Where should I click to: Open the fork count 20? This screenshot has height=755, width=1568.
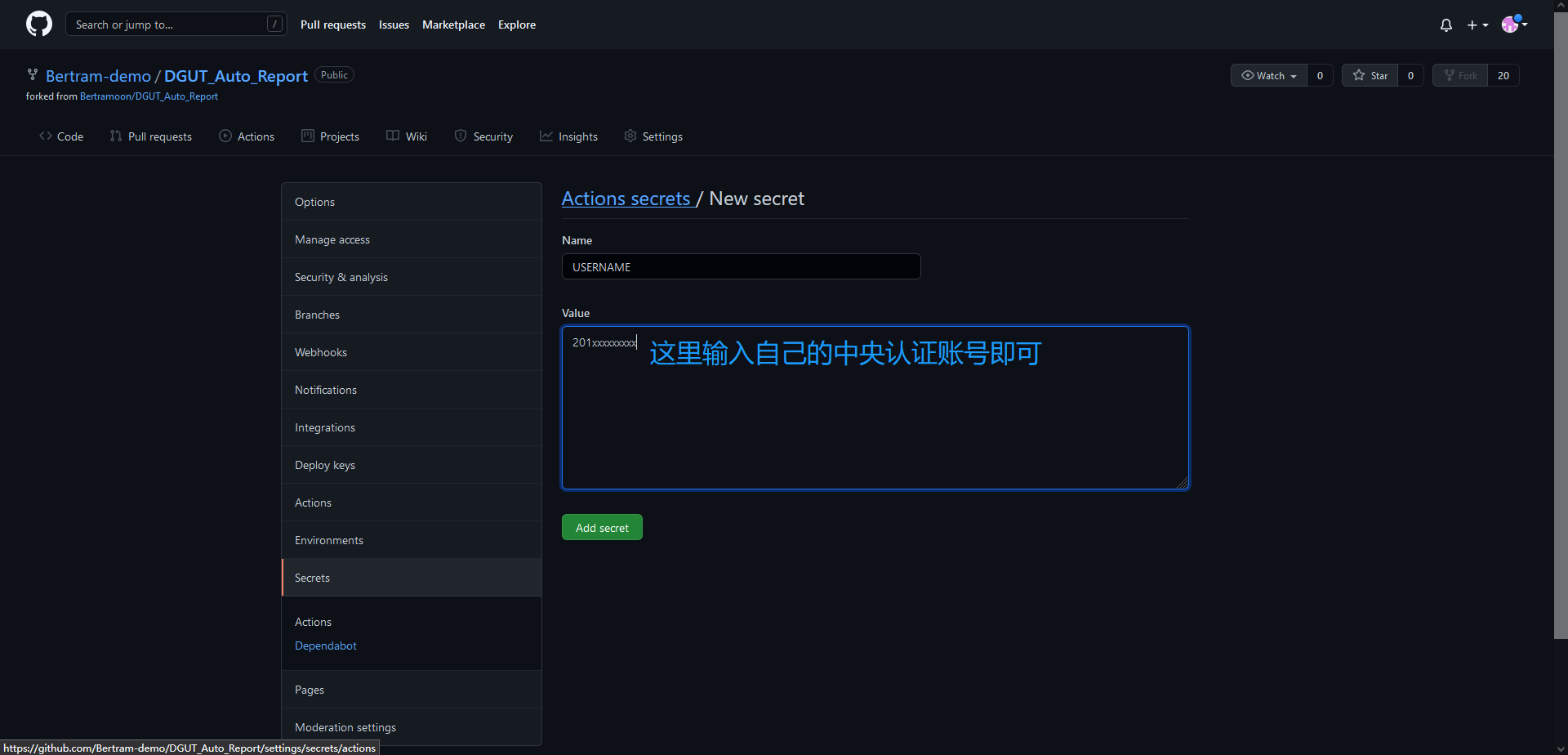click(1503, 75)
